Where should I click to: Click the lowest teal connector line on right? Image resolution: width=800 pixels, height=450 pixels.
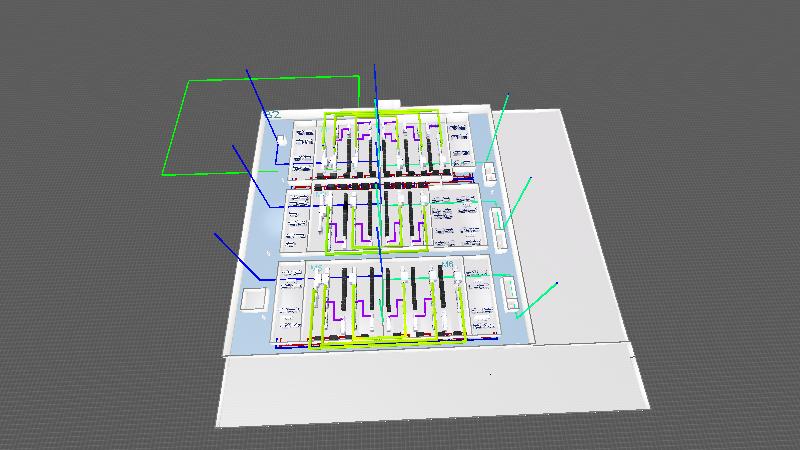[537, 300]
